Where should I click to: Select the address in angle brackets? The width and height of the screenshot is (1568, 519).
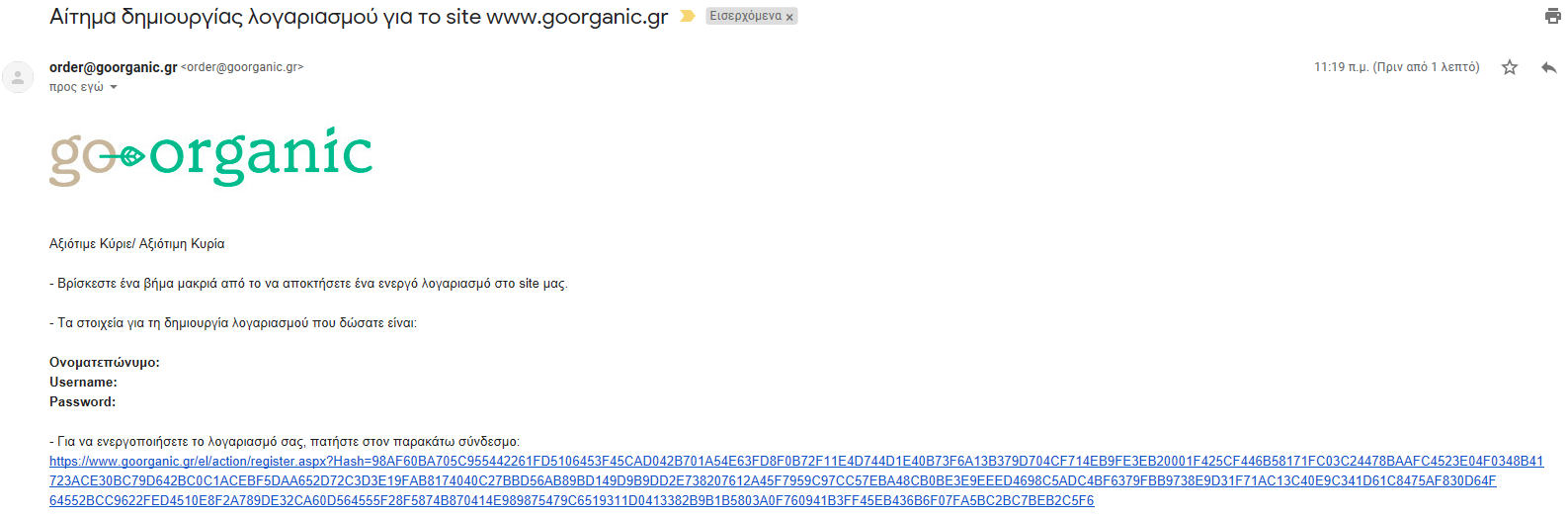point(242,67)
